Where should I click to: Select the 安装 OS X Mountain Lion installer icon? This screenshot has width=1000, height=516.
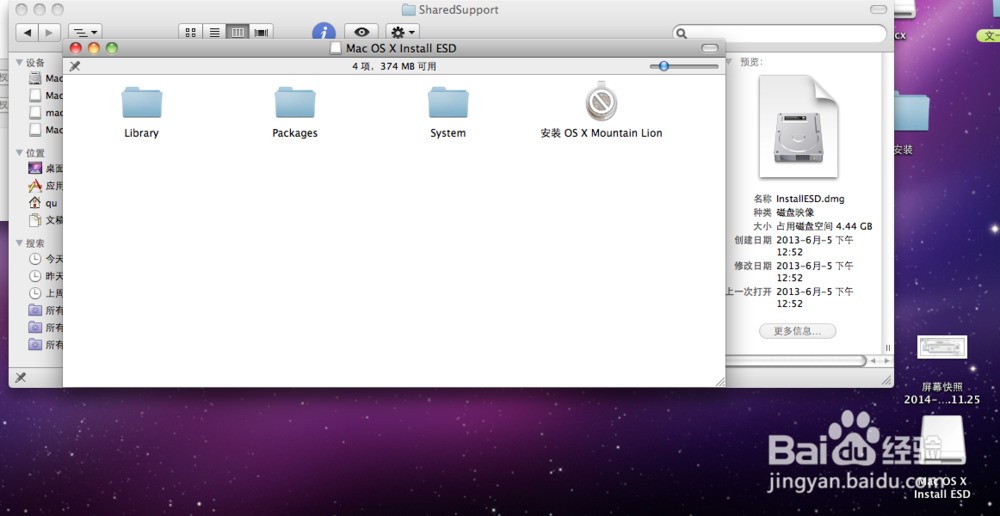pos(601,101)
